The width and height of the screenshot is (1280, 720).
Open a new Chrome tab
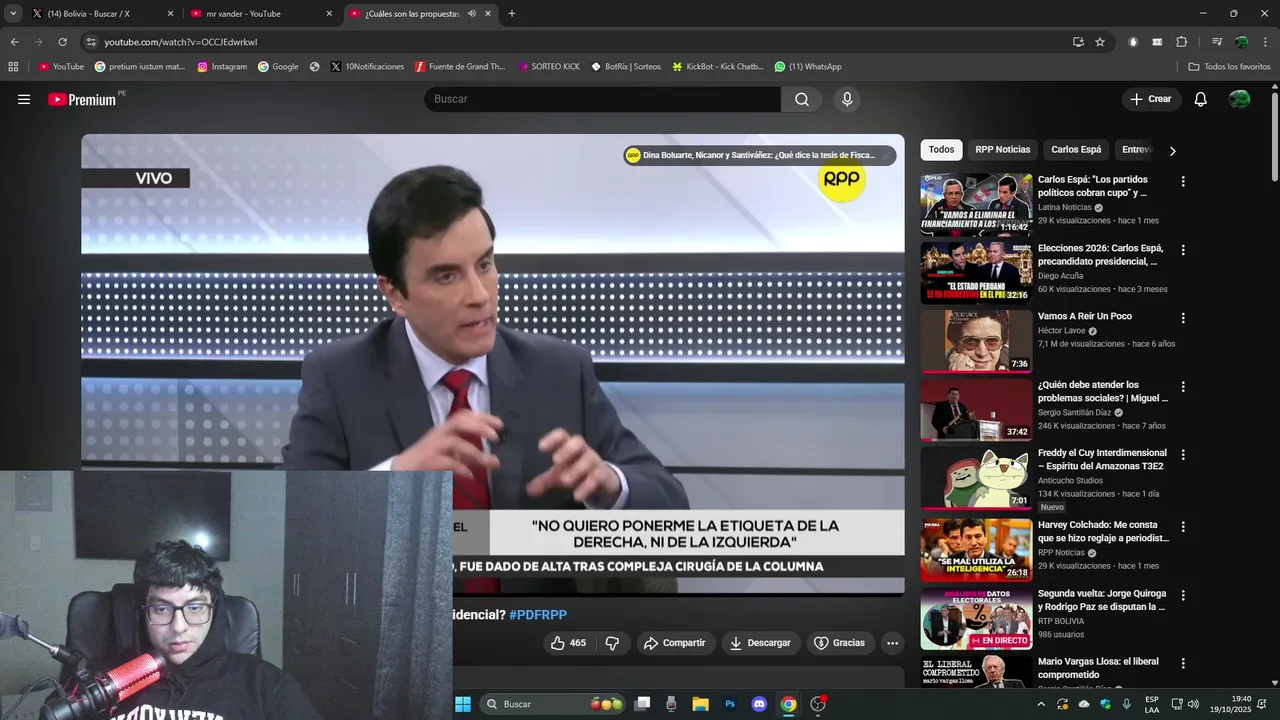click(512, 14)
